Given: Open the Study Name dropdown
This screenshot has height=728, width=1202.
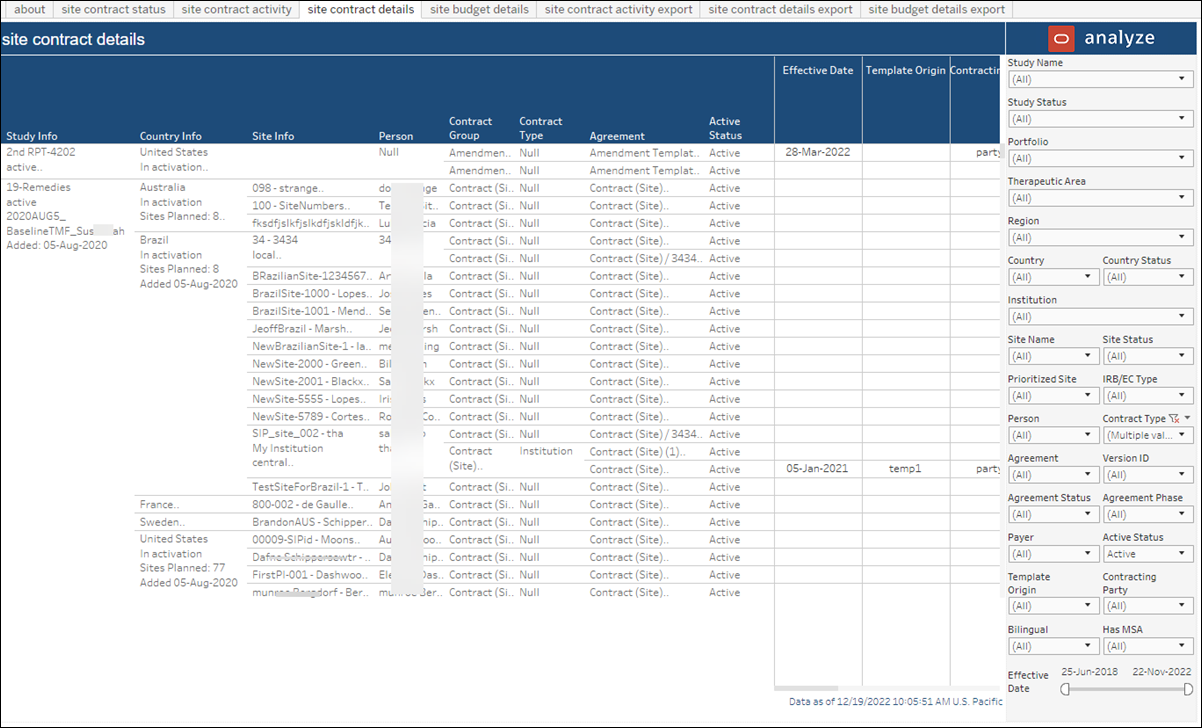Looking at the screenshot, I should pos(1100,79).
